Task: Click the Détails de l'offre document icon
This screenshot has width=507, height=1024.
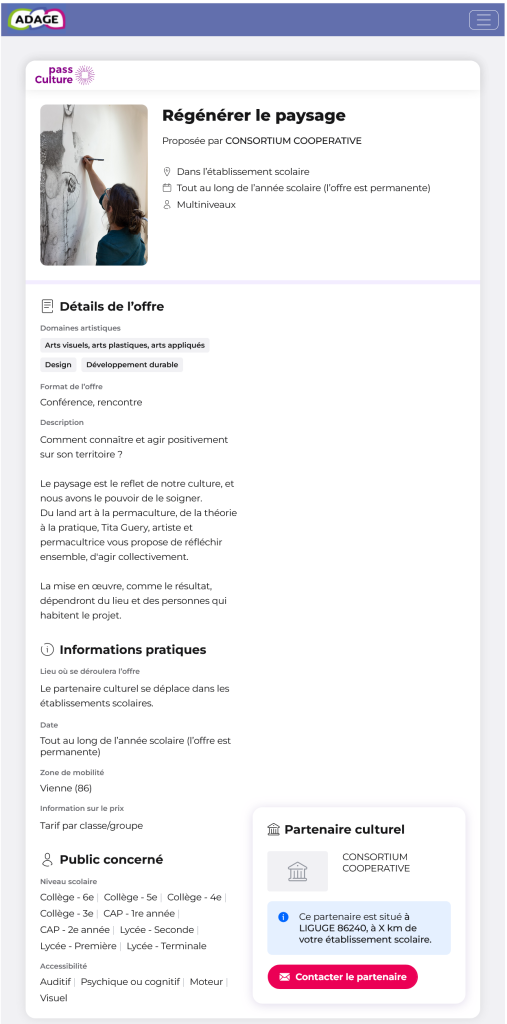Action: click(47, 306)
